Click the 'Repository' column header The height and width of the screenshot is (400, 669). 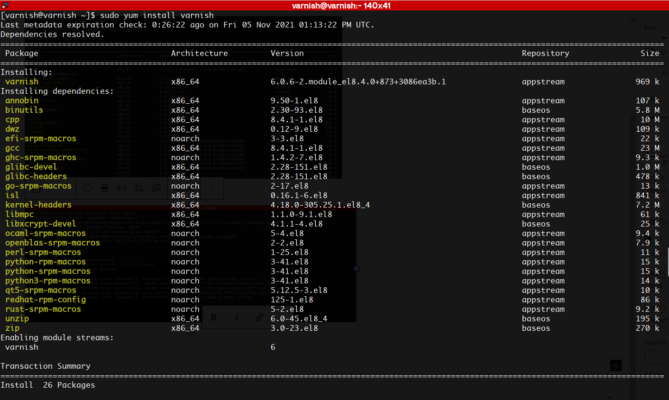tap(545, 53)
